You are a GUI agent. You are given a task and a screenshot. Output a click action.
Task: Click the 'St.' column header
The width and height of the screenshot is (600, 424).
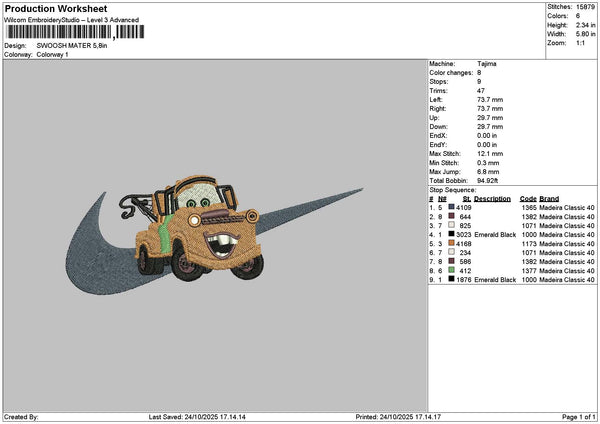pyautogui.click(x=467, y=199)
